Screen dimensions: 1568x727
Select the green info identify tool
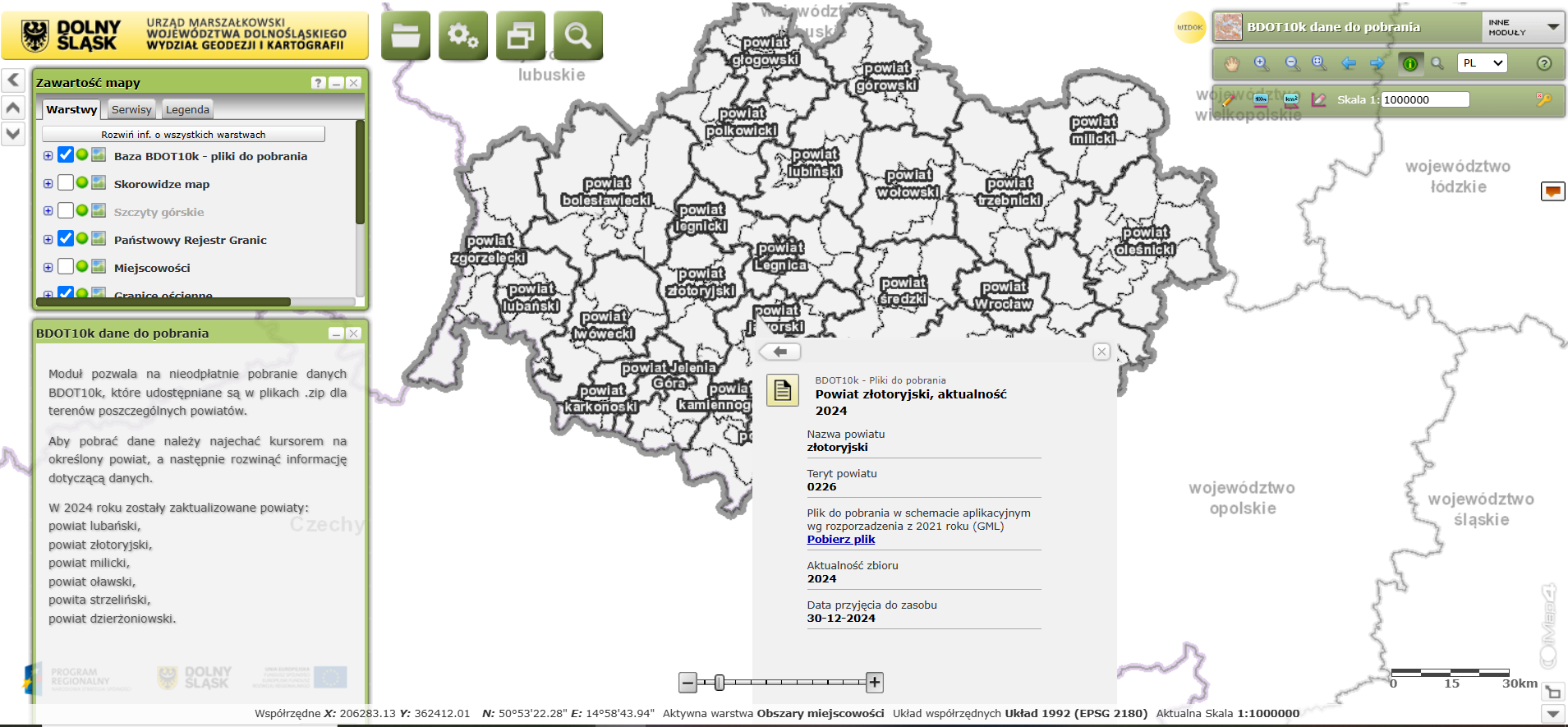tap(1410, 63)
